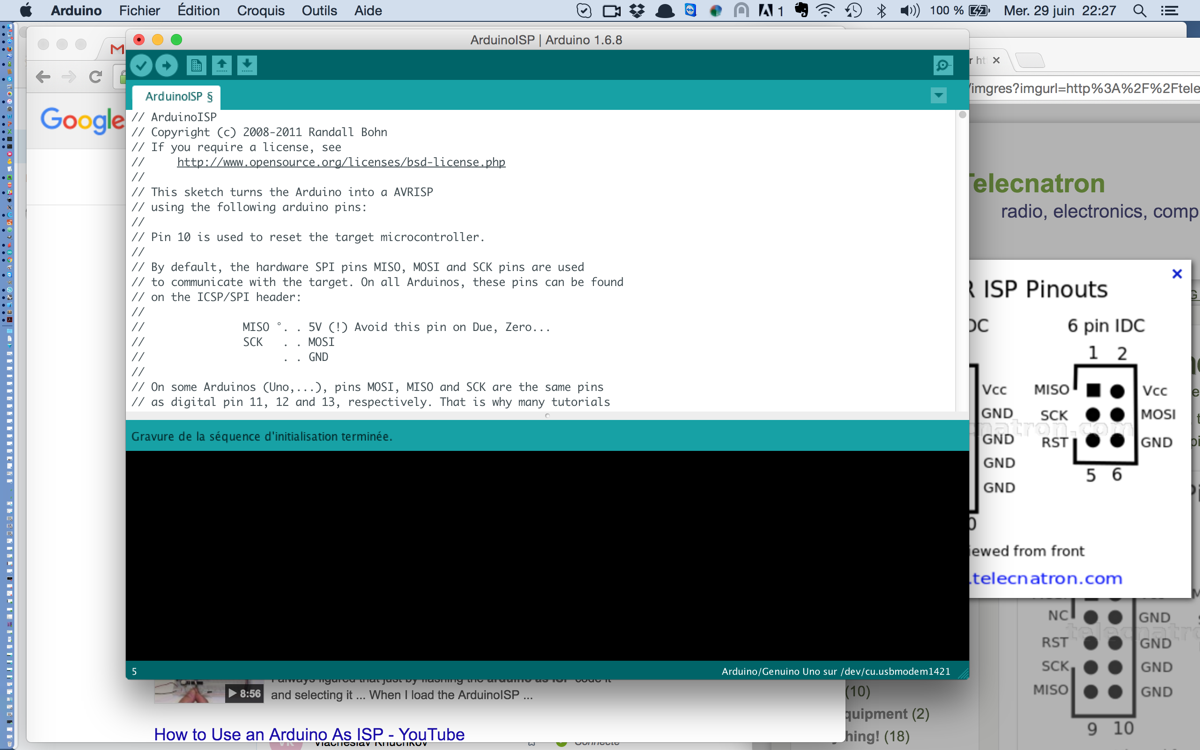Viewport: 1200px width, 750px height.
Task: Click the 8:56 video thumbnail in search results
Action: coord(208,692)
